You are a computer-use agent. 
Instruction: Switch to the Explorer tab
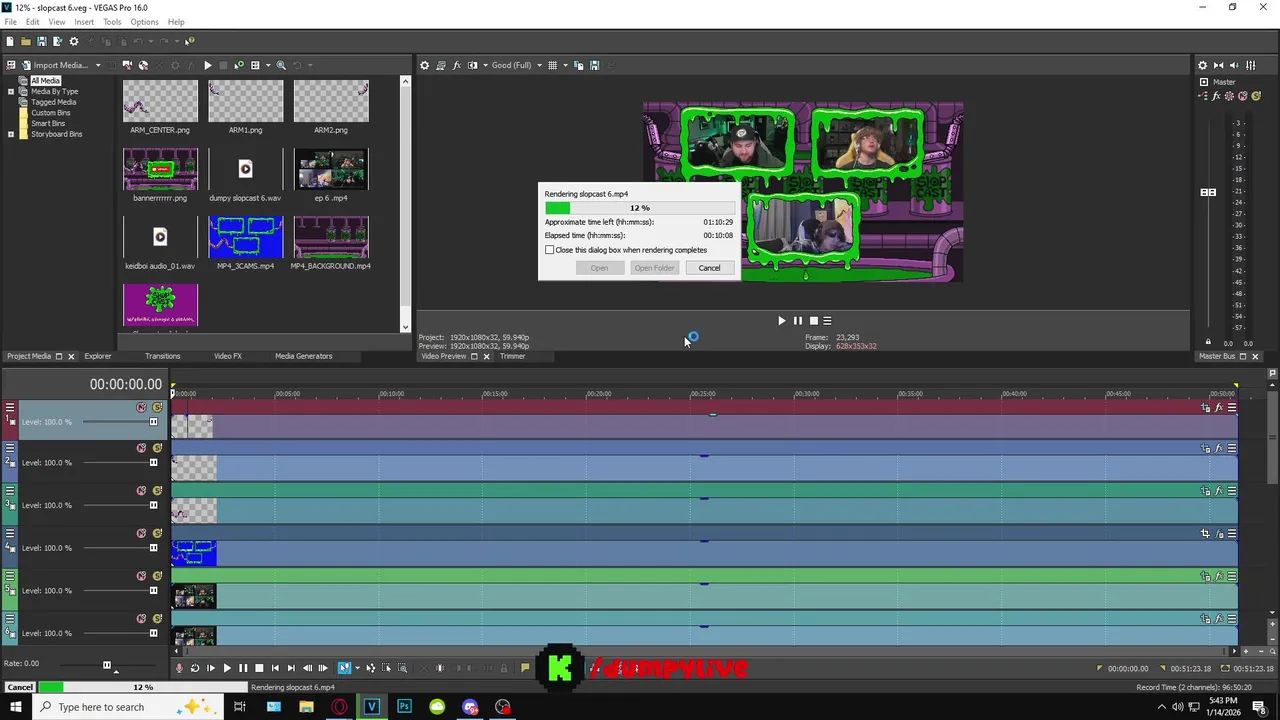(x=98, y=356)
